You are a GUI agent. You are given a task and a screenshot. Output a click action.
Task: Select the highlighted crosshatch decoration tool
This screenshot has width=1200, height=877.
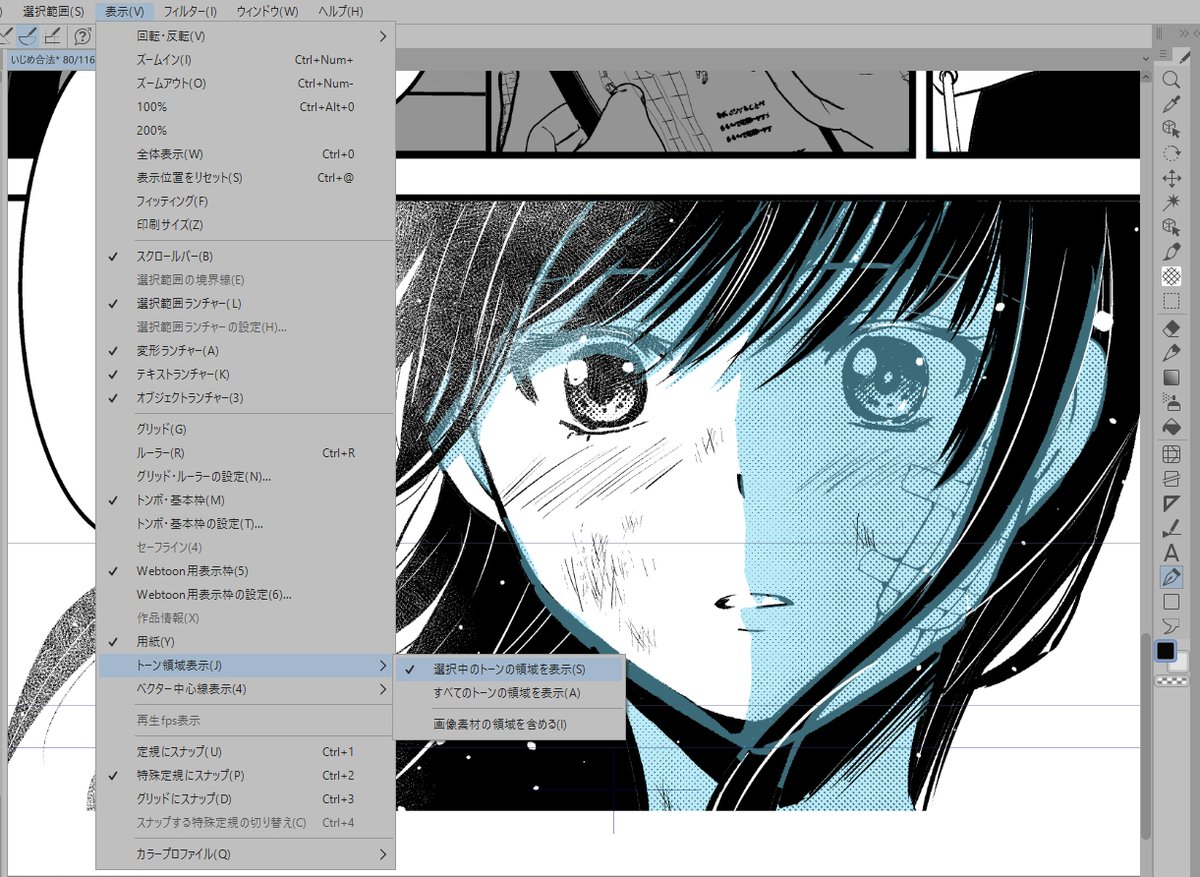click(x=1171, y=276)
